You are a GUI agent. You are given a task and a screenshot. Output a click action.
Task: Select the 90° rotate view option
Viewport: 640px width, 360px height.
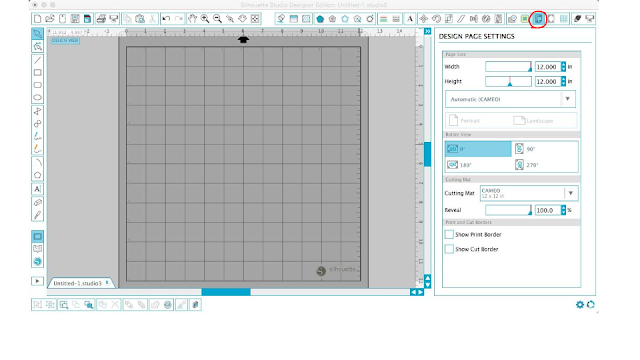coord(545,149)
